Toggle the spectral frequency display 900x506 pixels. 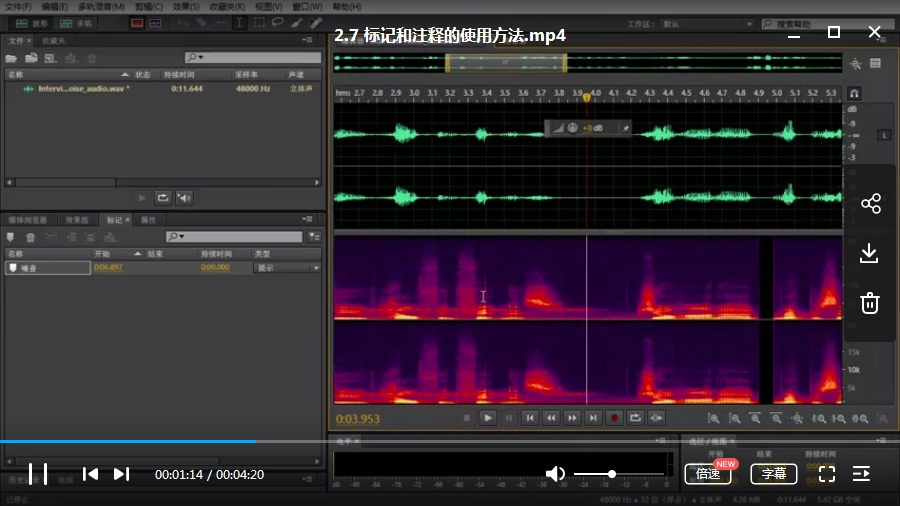tap(137, 24)
